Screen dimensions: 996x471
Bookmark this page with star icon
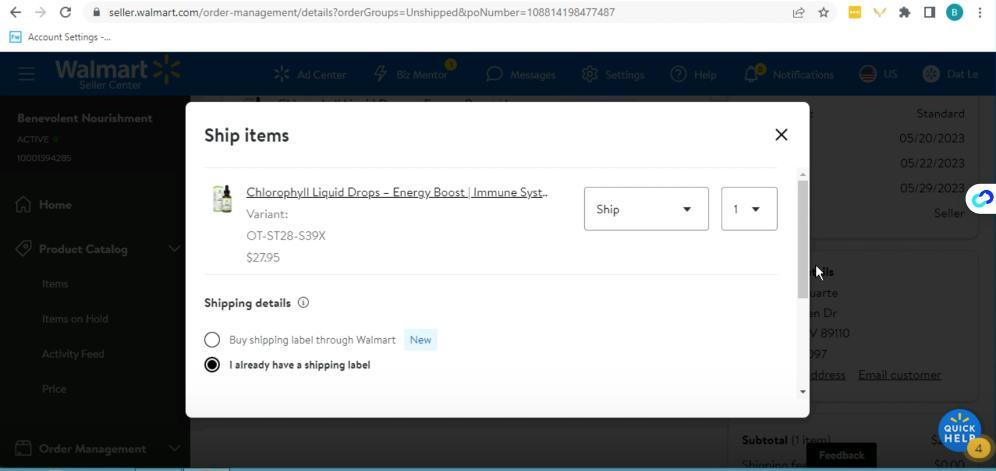tap(823, 12)
